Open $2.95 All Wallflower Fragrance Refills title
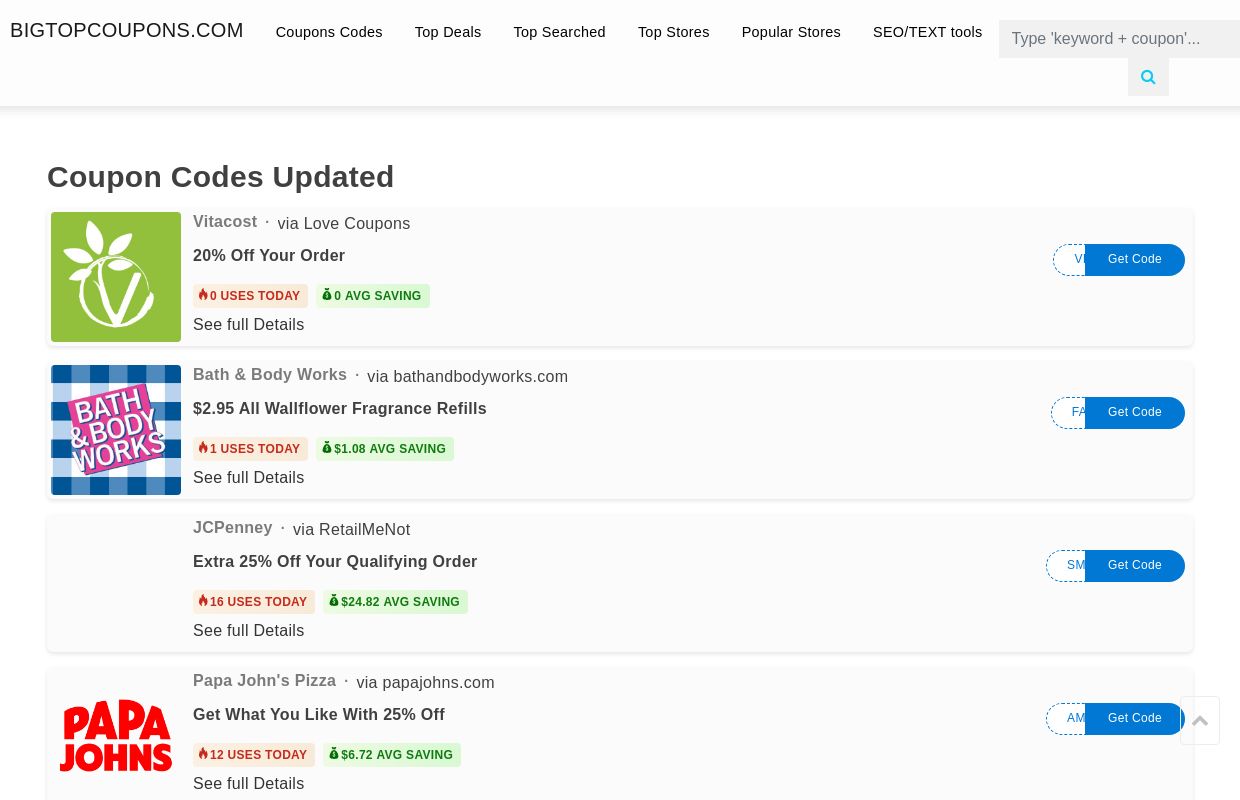This screenshot has width=1240, height=800. [x=340, y=409]
